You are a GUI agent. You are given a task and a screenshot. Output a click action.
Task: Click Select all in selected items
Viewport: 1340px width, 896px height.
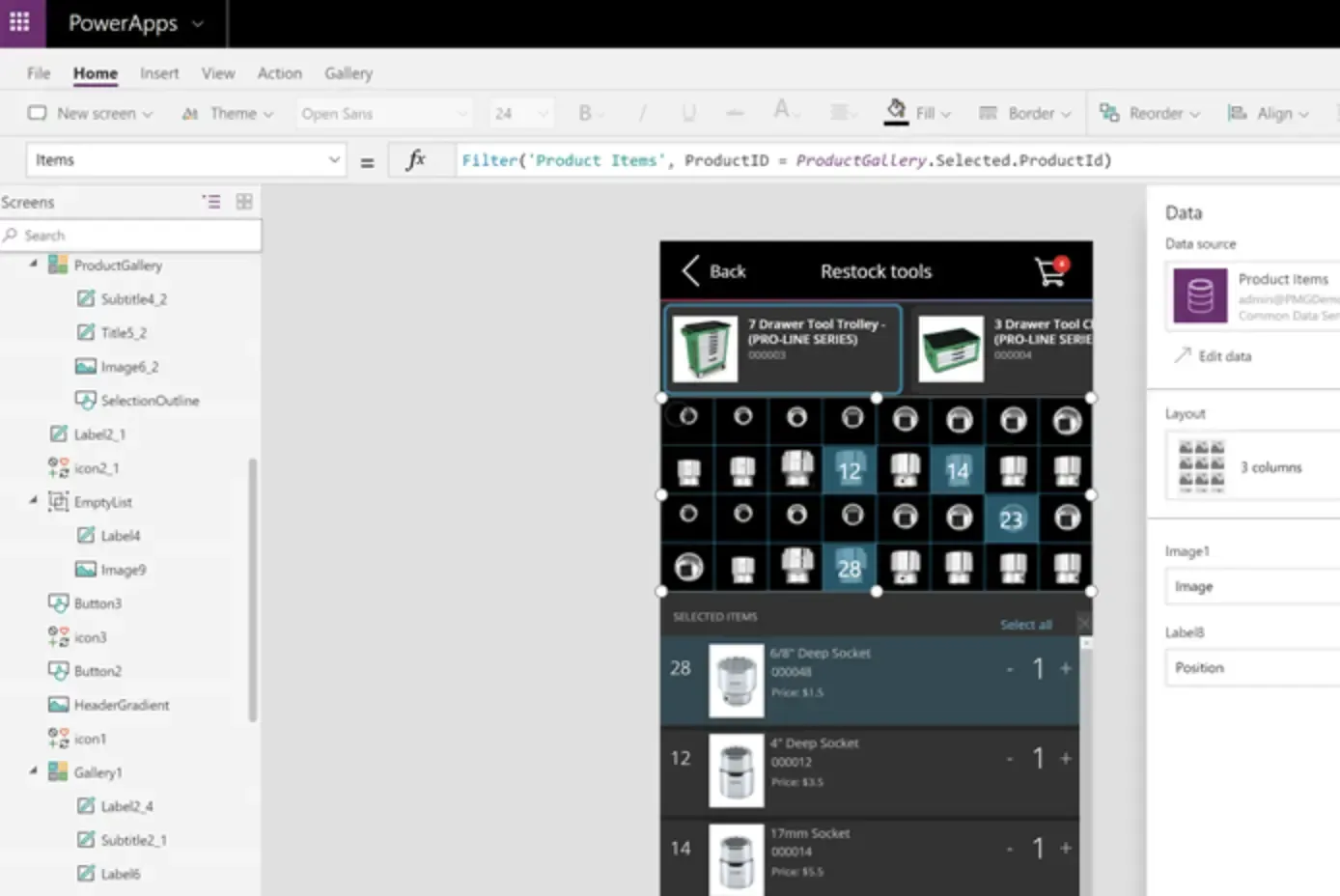coord(1025,625)
